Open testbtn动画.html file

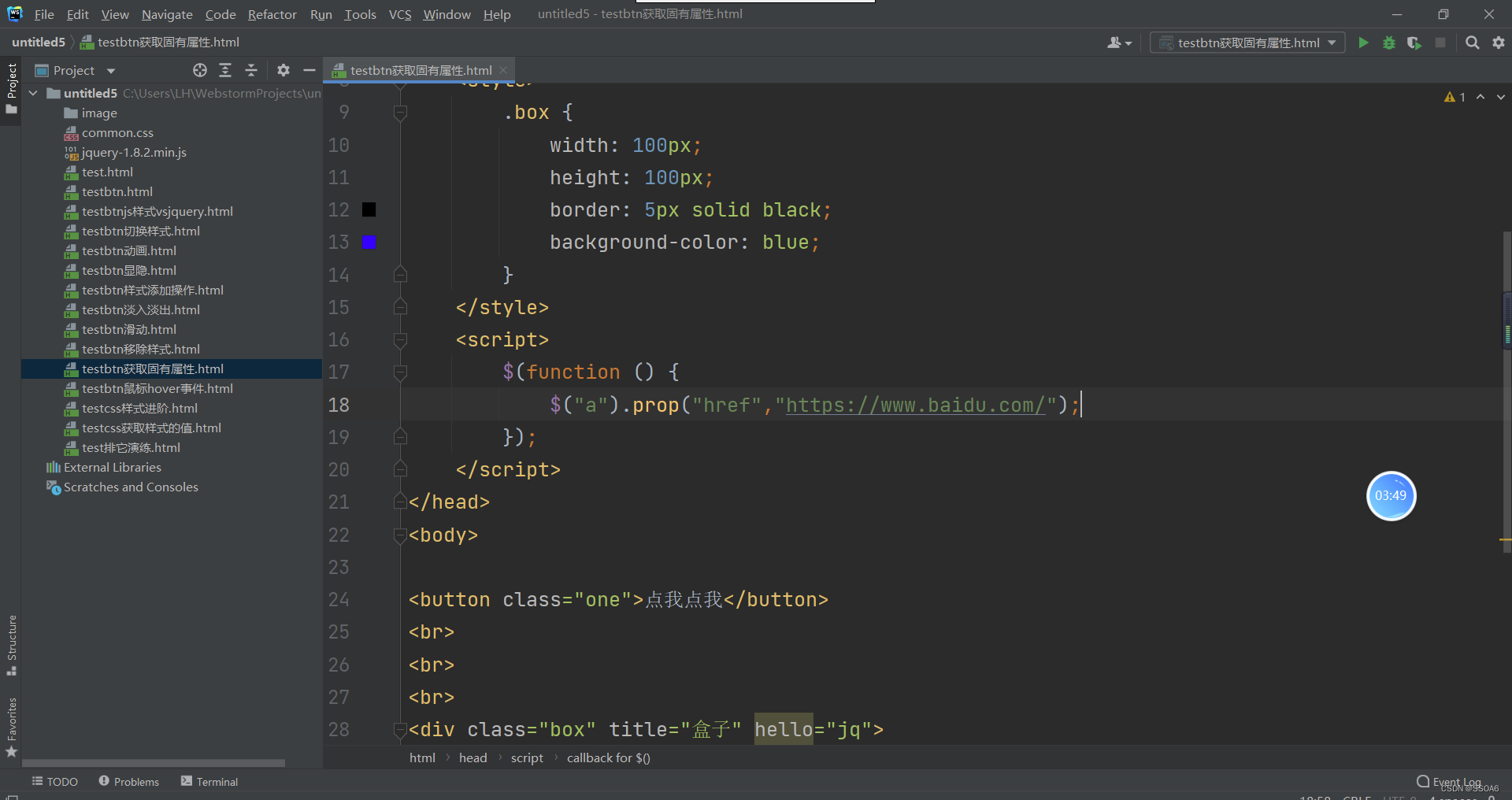pyautogui.click(x=129, y=250)
